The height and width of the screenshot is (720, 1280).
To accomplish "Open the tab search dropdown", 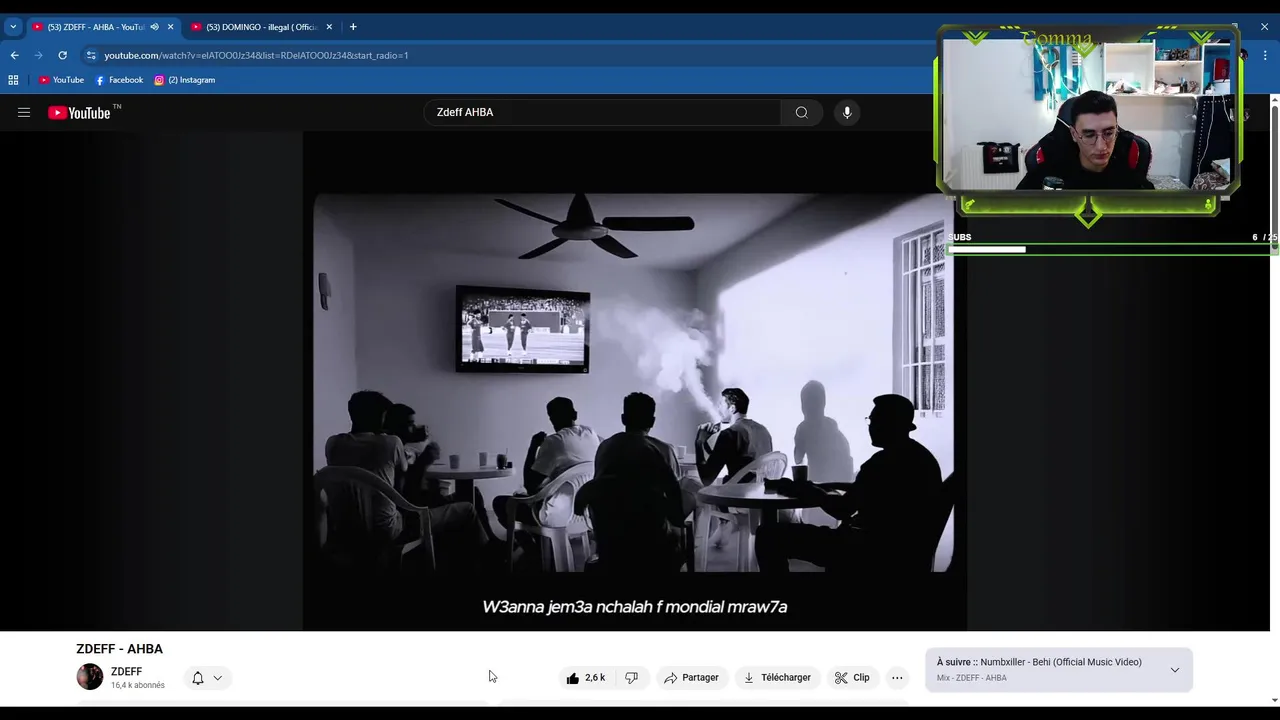I will (13, 27).
